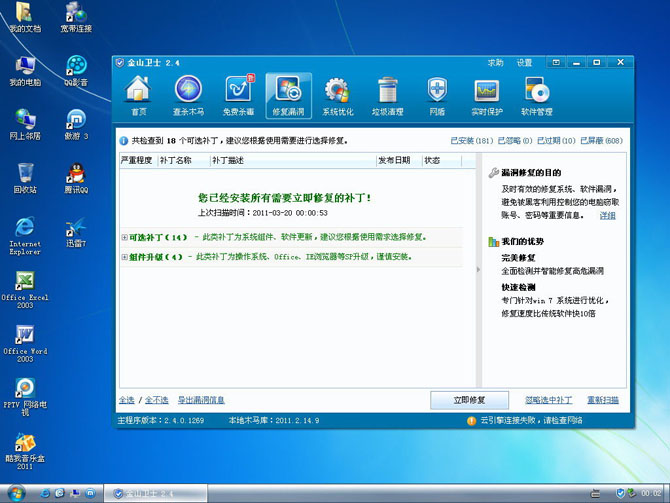This screenshot has height=503, width=670.
Task: Open 我的文档 desktop icon
Action: [x=25, y=17]
